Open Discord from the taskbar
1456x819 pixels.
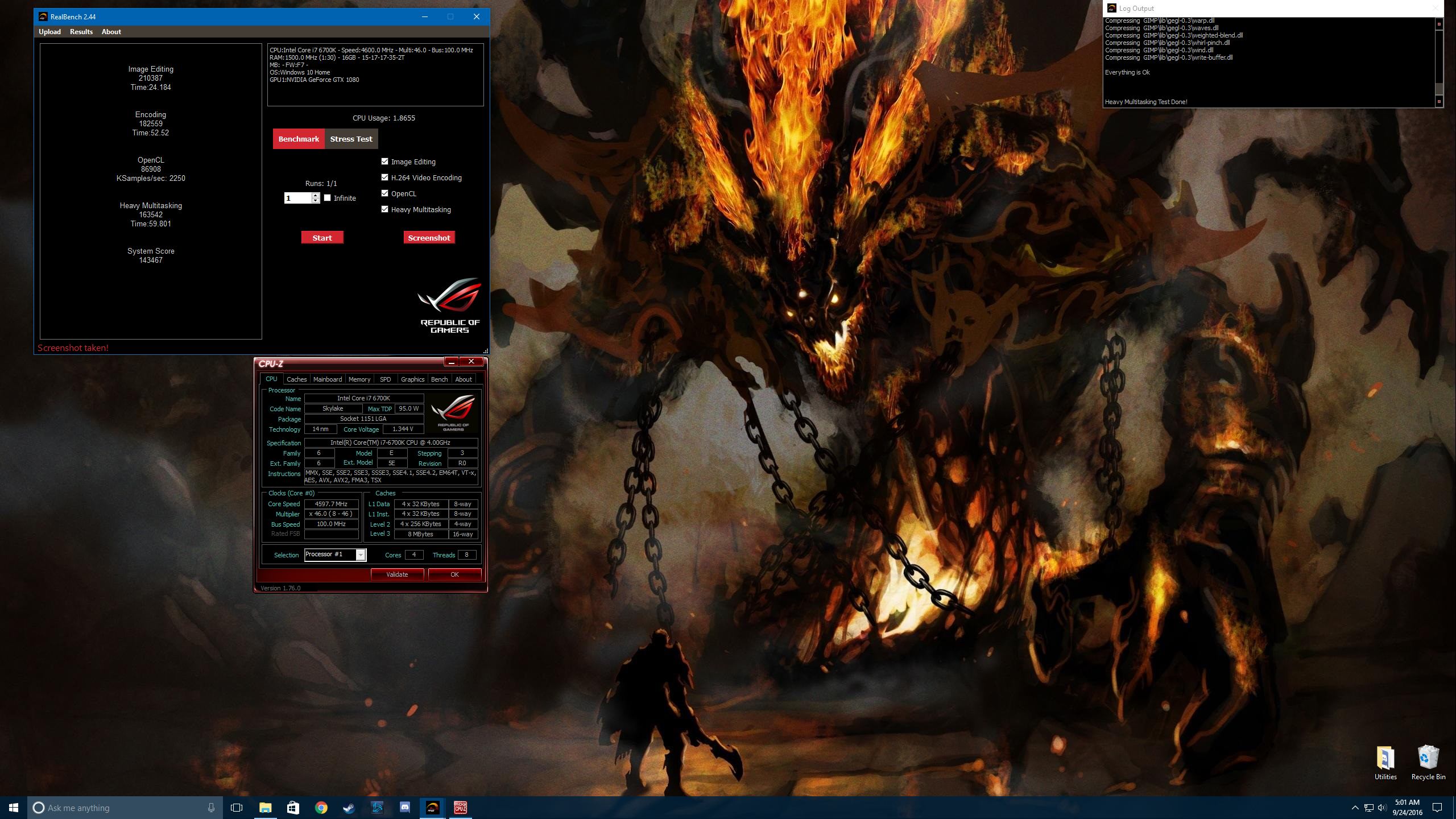coord(404,808)
